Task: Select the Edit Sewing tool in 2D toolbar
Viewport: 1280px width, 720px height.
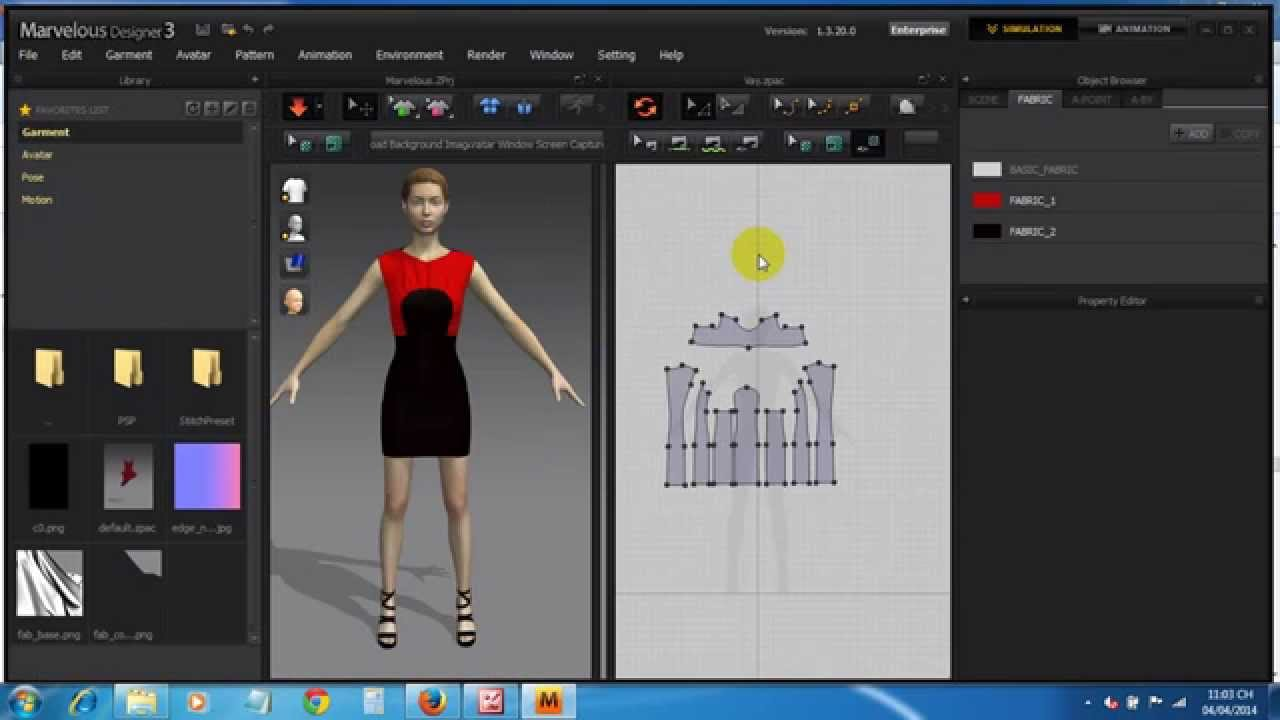Action: coord(645,144)
